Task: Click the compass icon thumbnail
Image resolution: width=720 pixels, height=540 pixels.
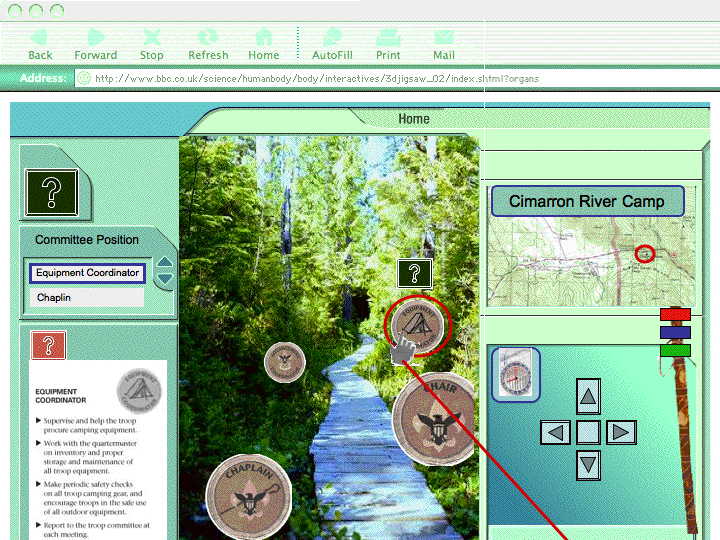Action: (x=515, y=375)
